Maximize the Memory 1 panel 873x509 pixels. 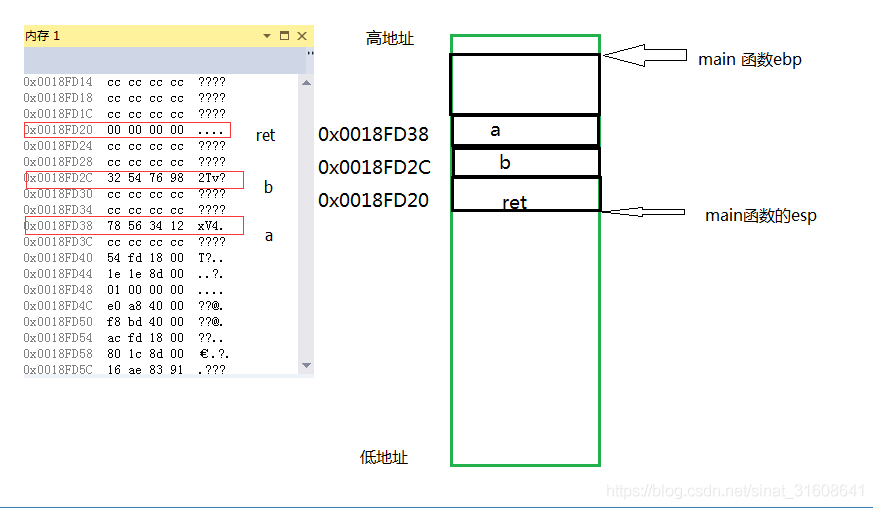285,36
